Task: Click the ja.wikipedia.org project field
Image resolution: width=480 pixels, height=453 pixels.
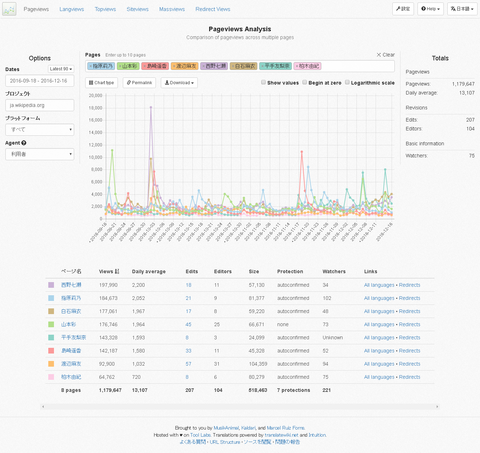Action: [40, 105]
